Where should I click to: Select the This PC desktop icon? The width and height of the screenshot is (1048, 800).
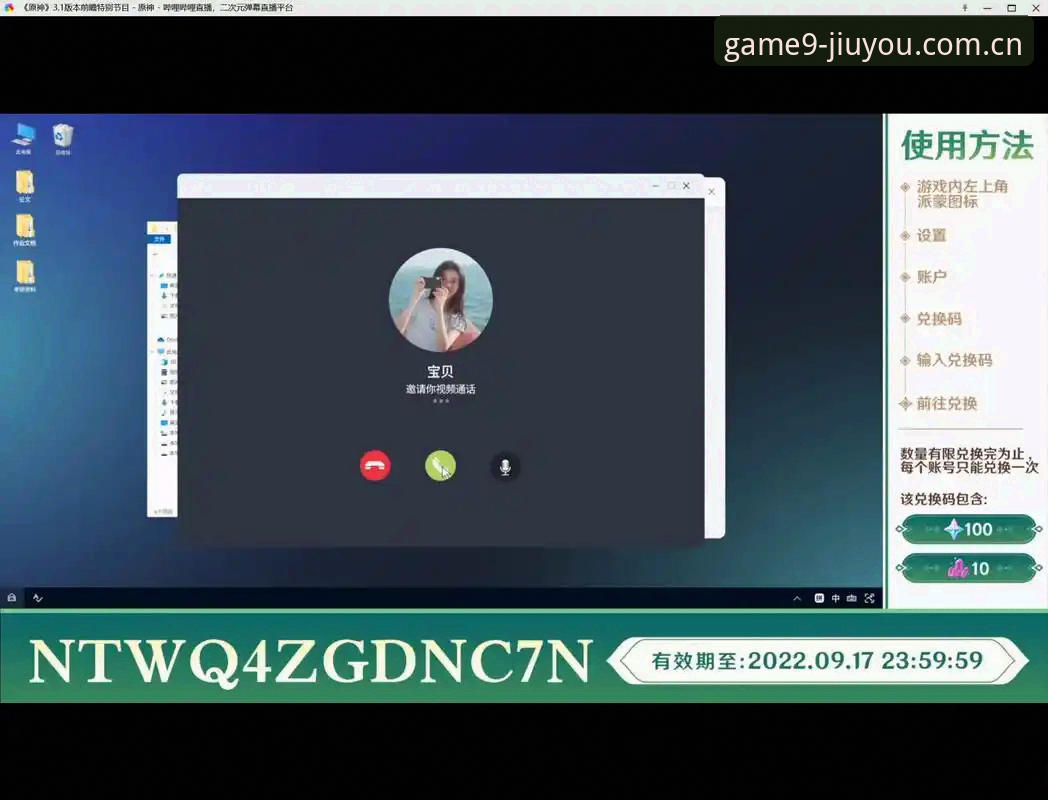[23, 139]
